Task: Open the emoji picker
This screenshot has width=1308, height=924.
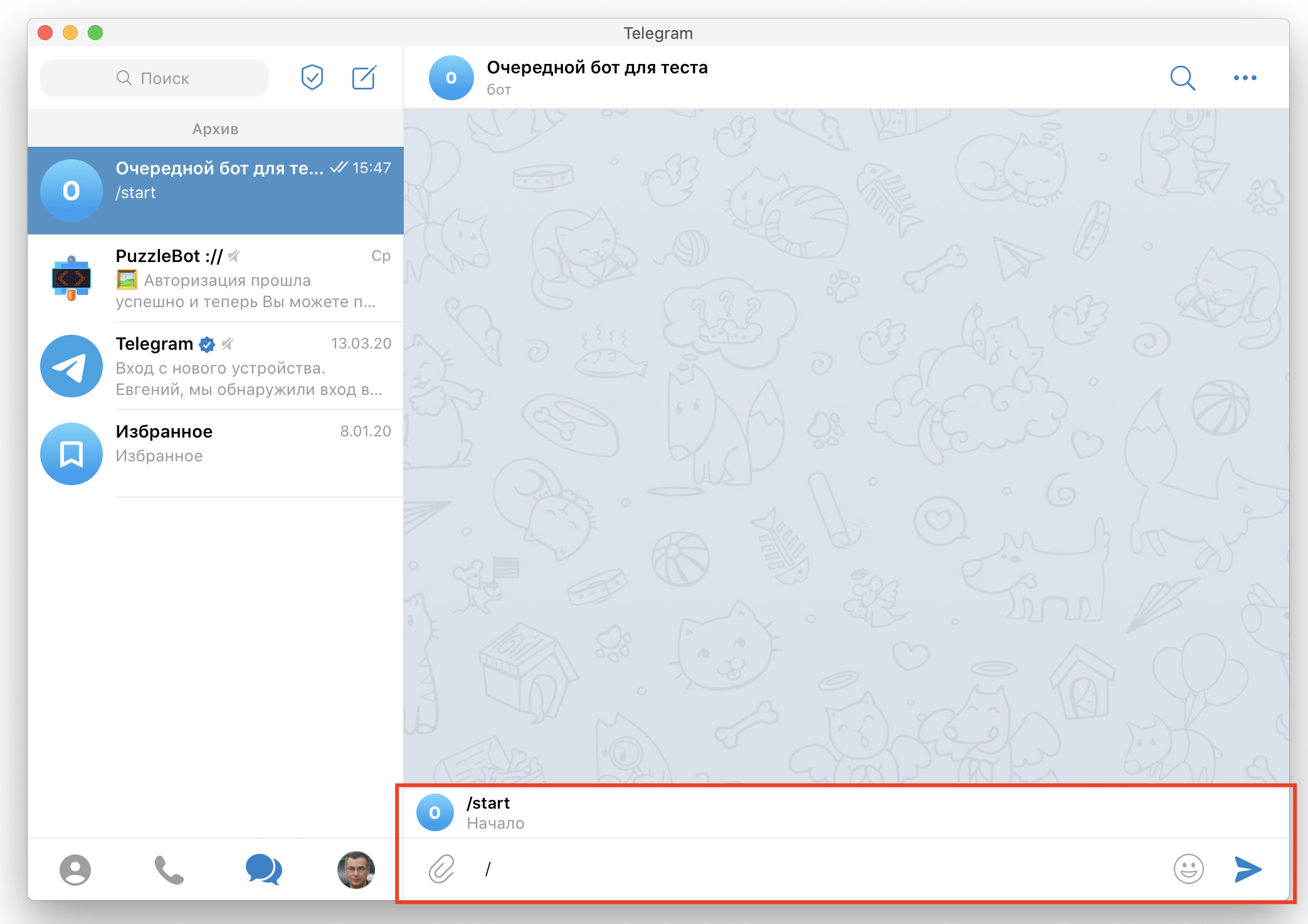Action: tap(1188, 869)
